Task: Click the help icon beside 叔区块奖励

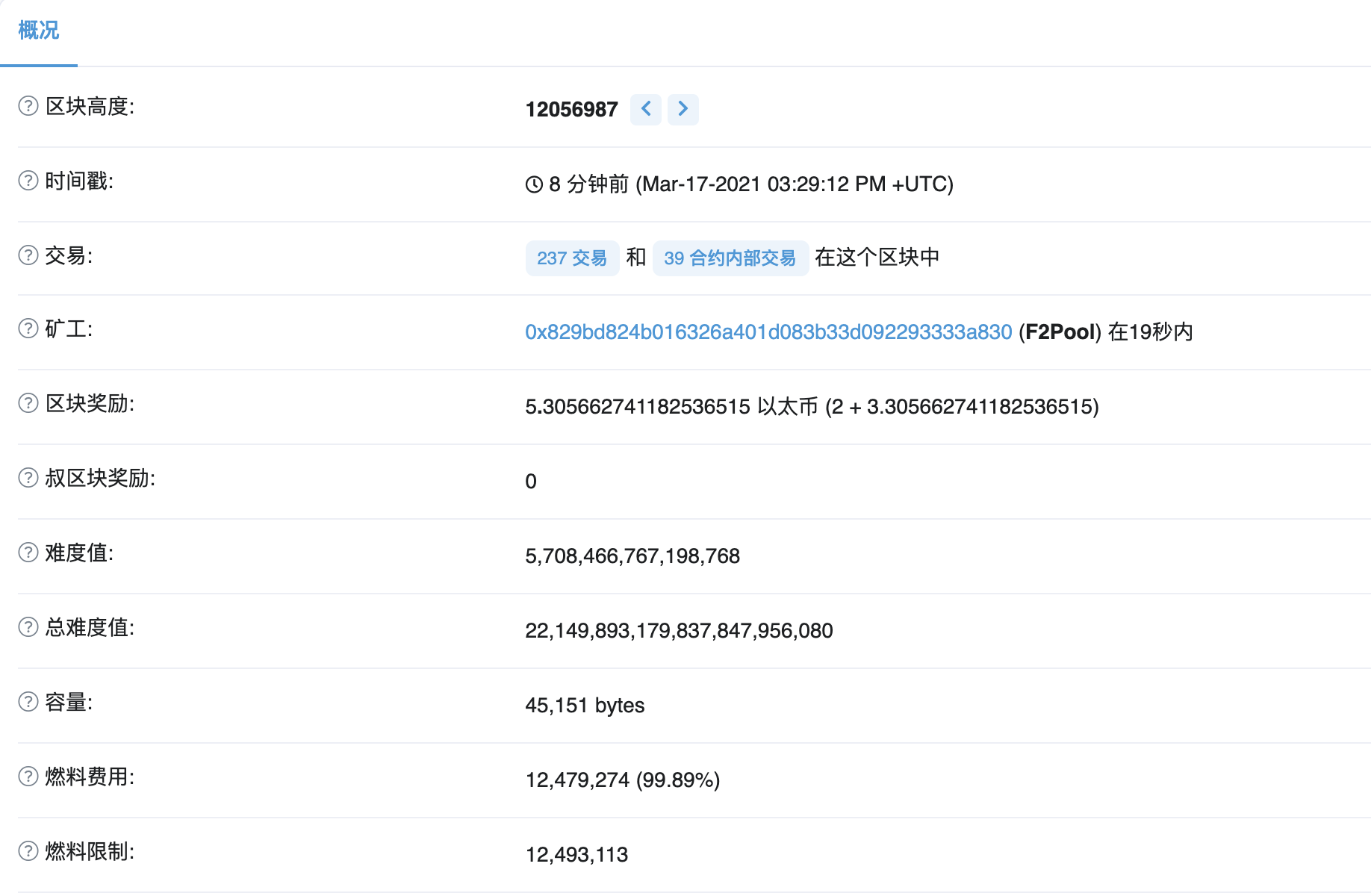Action: point(28,478)
